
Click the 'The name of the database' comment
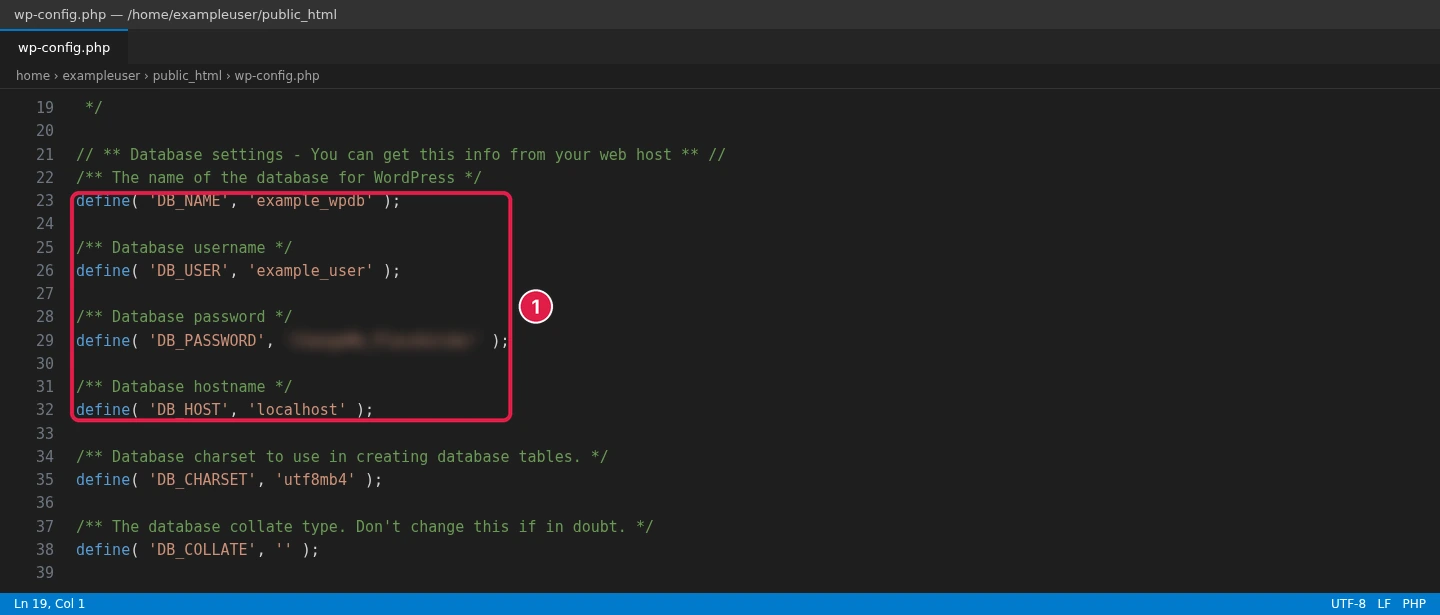pyautogui.click(x=279, y=178)
